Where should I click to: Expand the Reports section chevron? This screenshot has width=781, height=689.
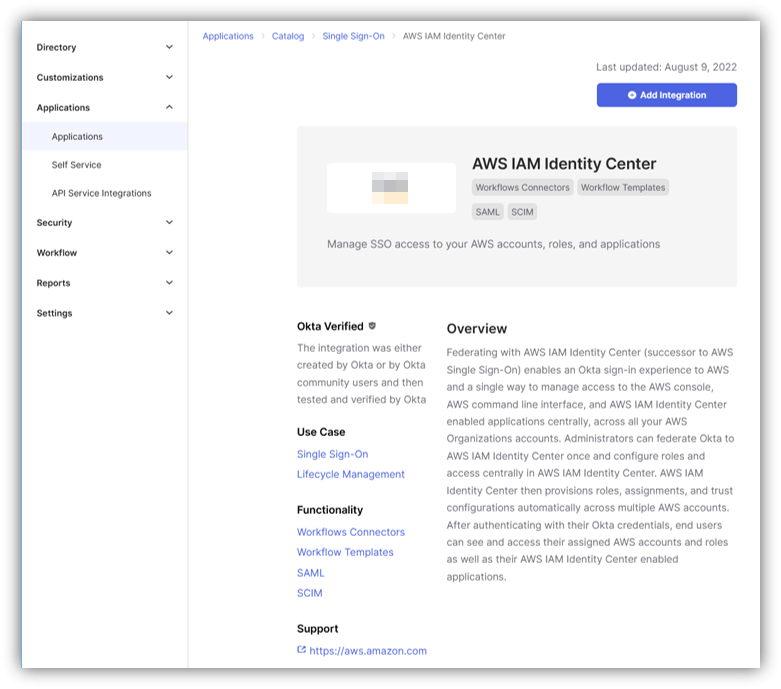point(169,282)
